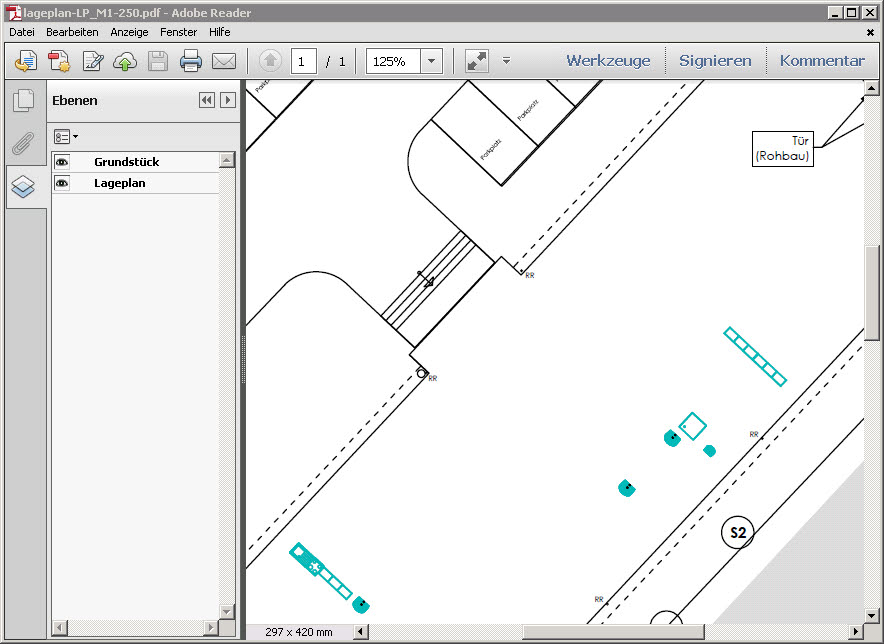Click layers list scroll left arrow
Viewport: 884px width, 644px height.
tap(60, 627)
